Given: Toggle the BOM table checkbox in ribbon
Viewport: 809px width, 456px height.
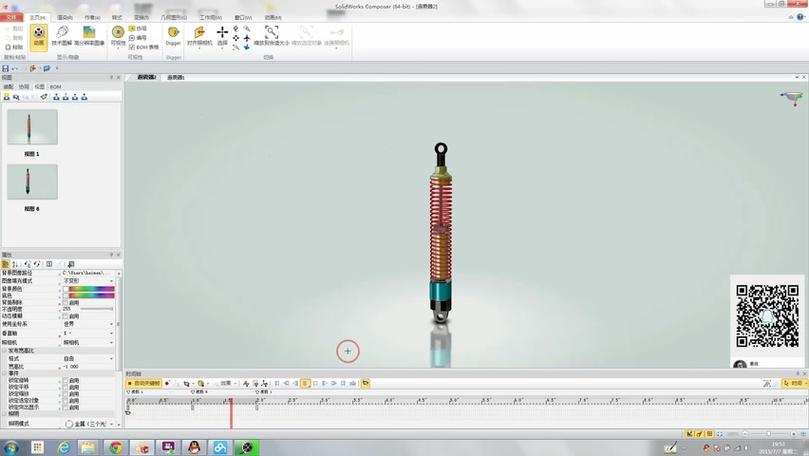Looking at the screenshot, I should tap(132, 47).
